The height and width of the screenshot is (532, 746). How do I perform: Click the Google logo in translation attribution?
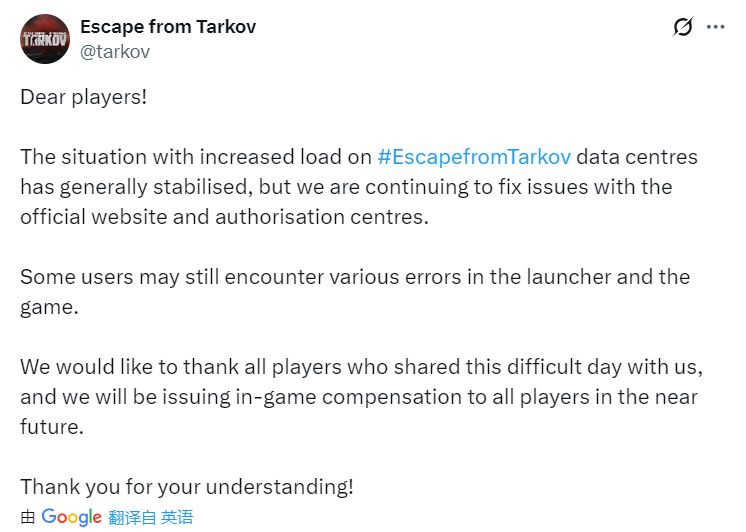72,517
